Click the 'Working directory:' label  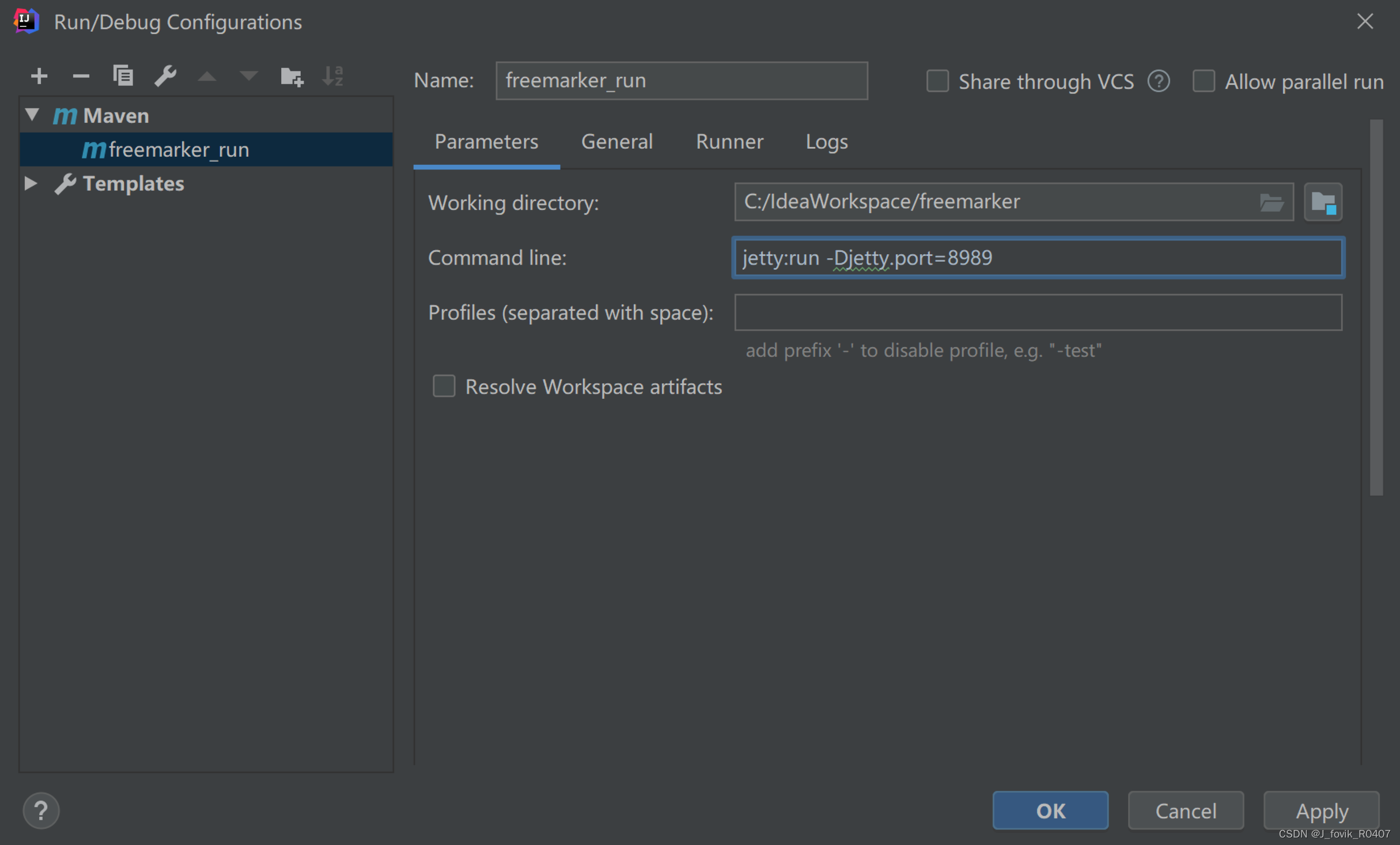click(513, 203)
